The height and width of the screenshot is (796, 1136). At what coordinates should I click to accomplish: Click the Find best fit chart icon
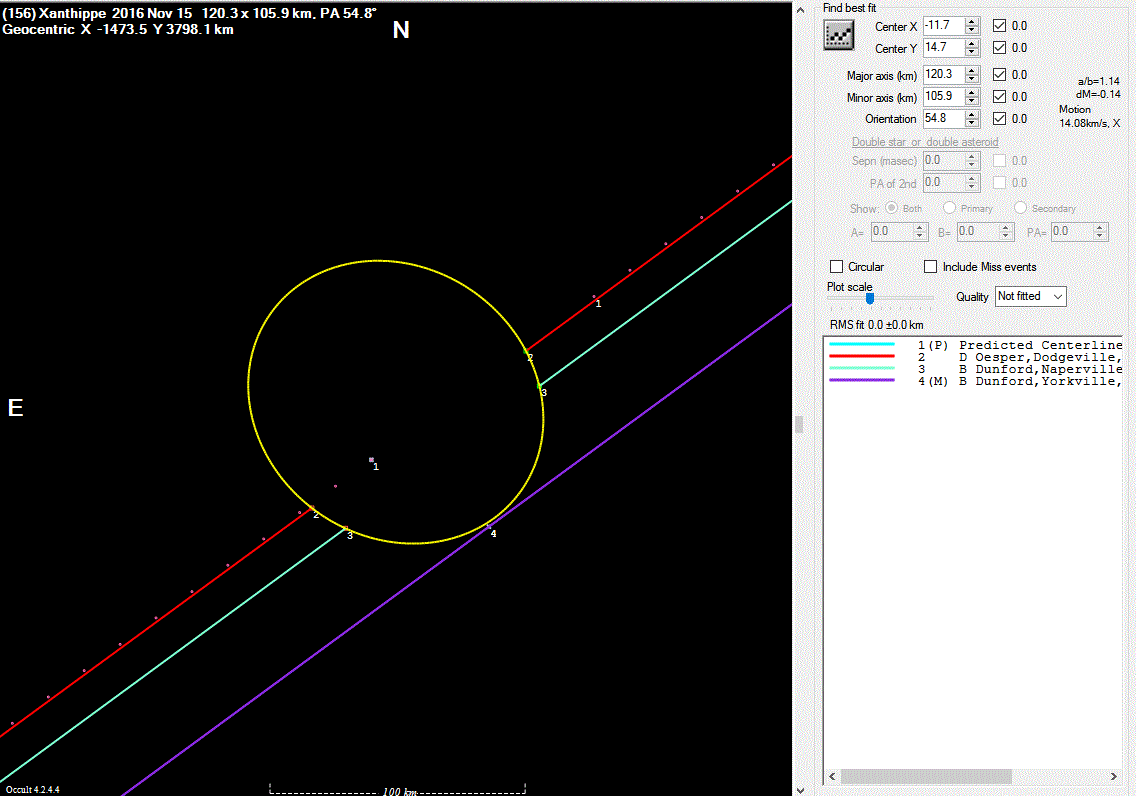pyautogui.click(x=838, y=35)
